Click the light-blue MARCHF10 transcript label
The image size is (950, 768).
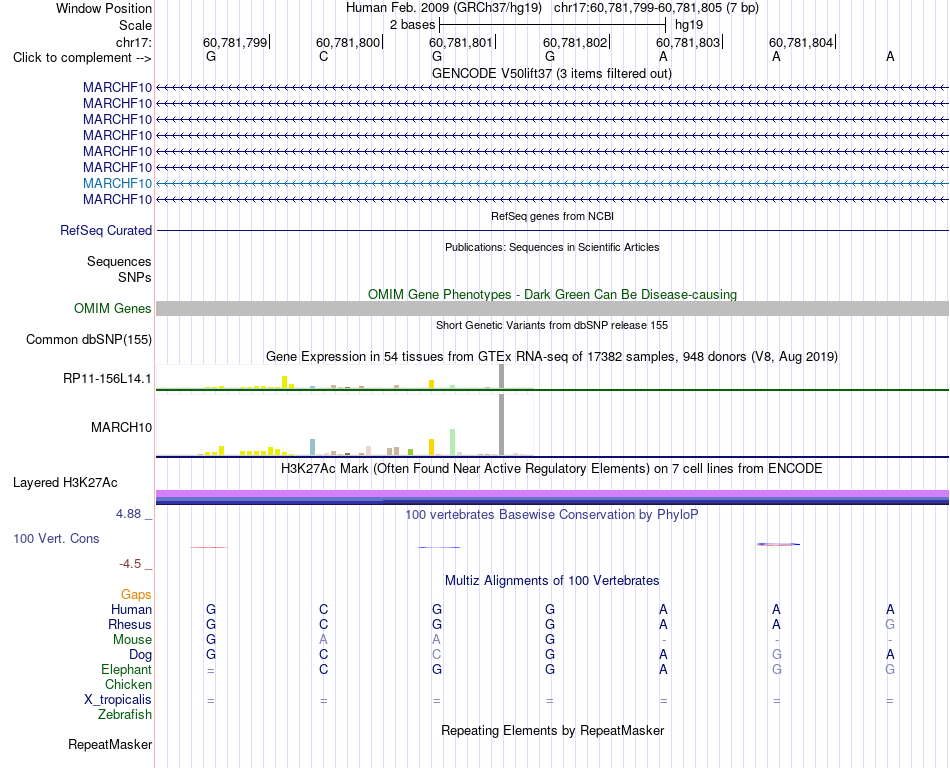[118, 183]
